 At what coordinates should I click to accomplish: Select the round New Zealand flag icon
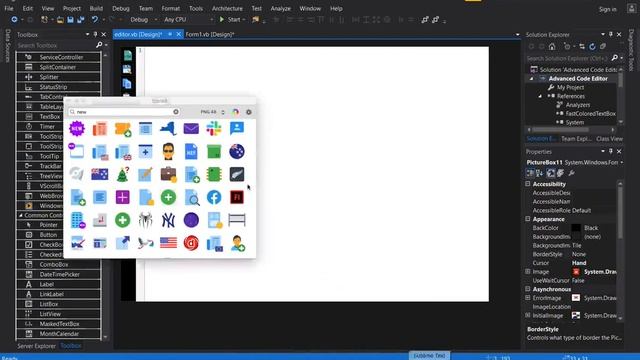point(237,151)
